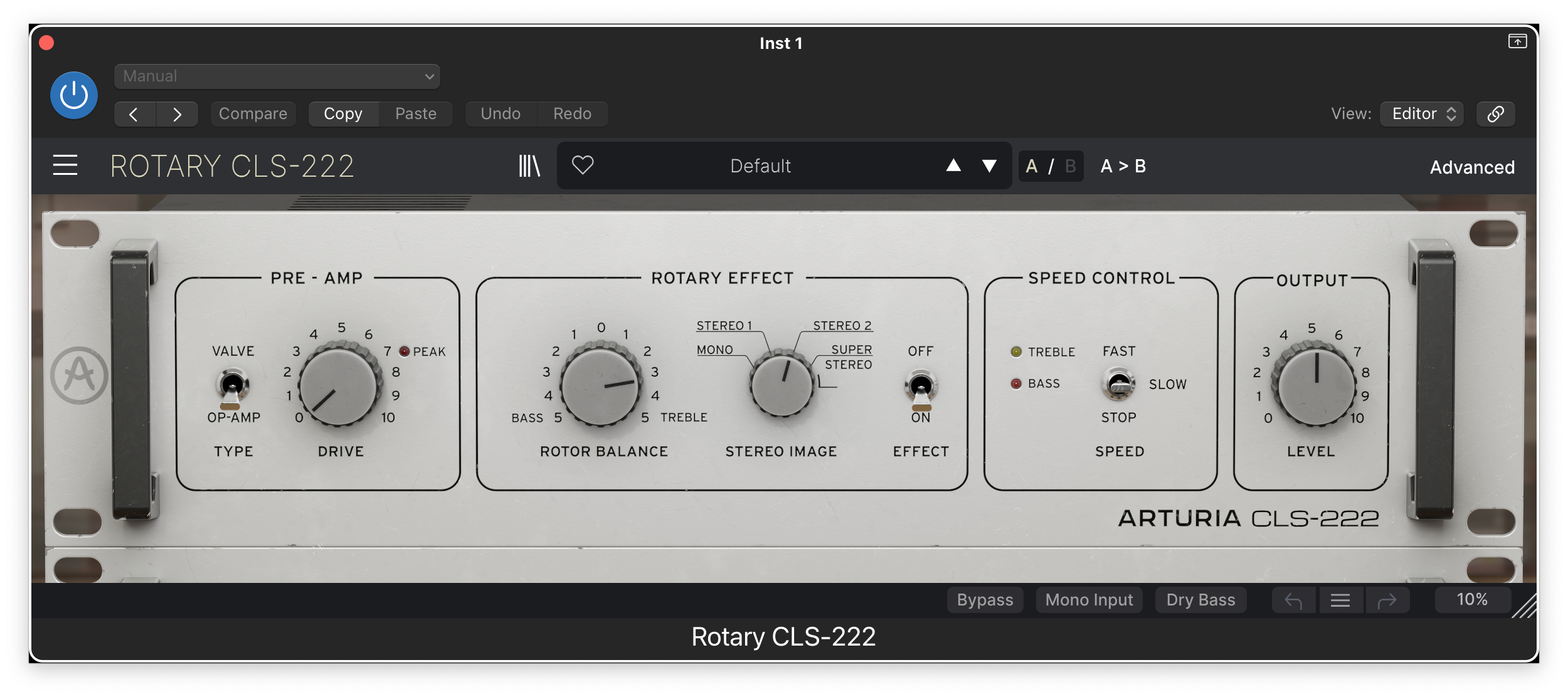Go to previous preset with left chevron
The width and height of the screenshot is (1568, 697).
tap(134, 114)
